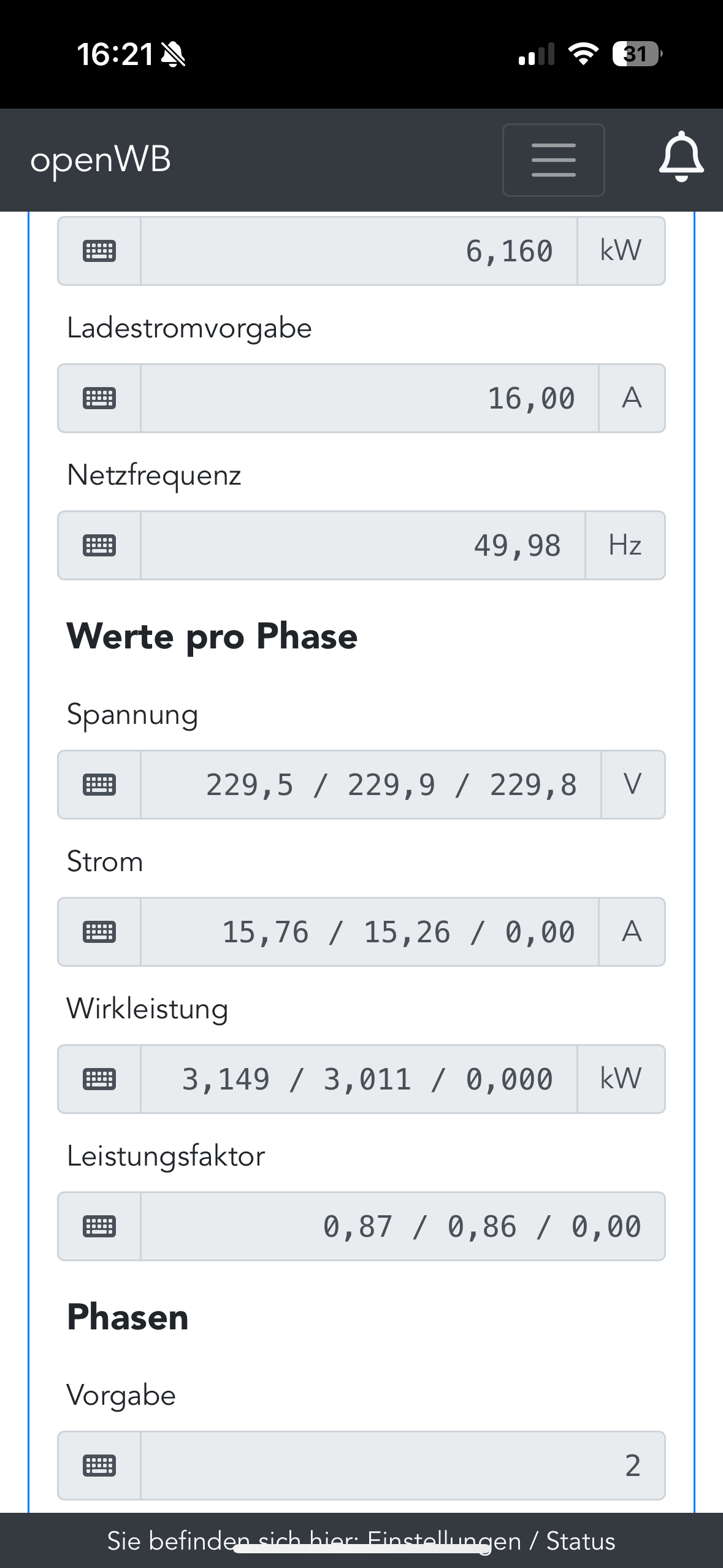
Task: Select the Spannung per-phase voltage field
Action: pos(370,785)
